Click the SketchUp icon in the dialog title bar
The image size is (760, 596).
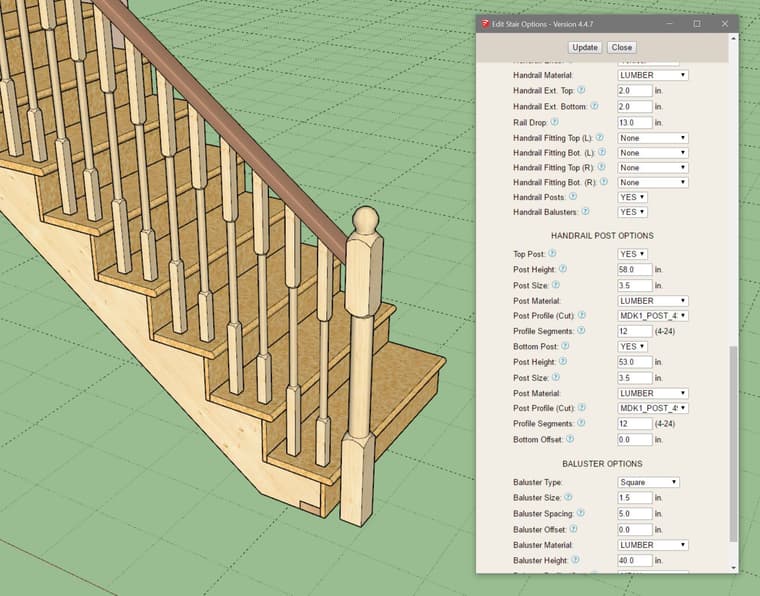pos(486,23)
